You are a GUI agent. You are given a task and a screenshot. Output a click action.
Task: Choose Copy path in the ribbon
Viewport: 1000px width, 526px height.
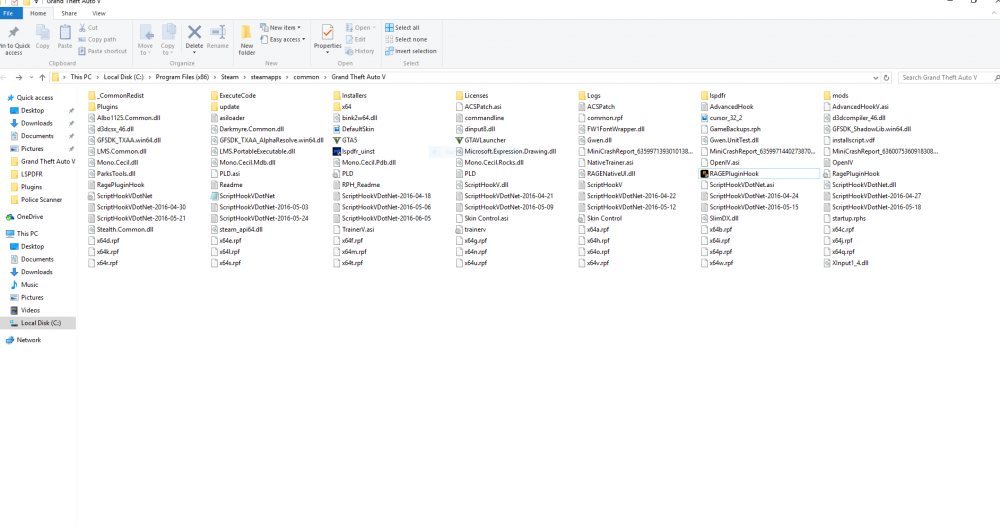tap(98, 40)
